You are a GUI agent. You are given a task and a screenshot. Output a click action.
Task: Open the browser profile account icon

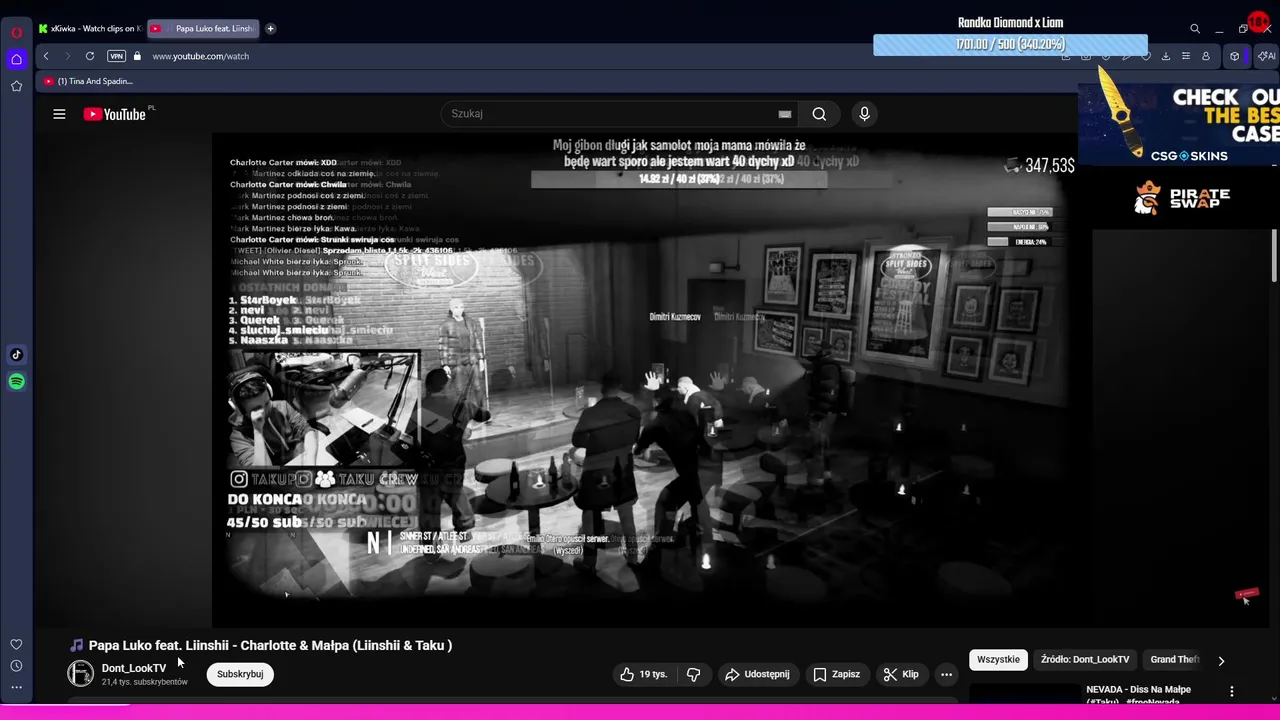click(x=1206, y=56)
